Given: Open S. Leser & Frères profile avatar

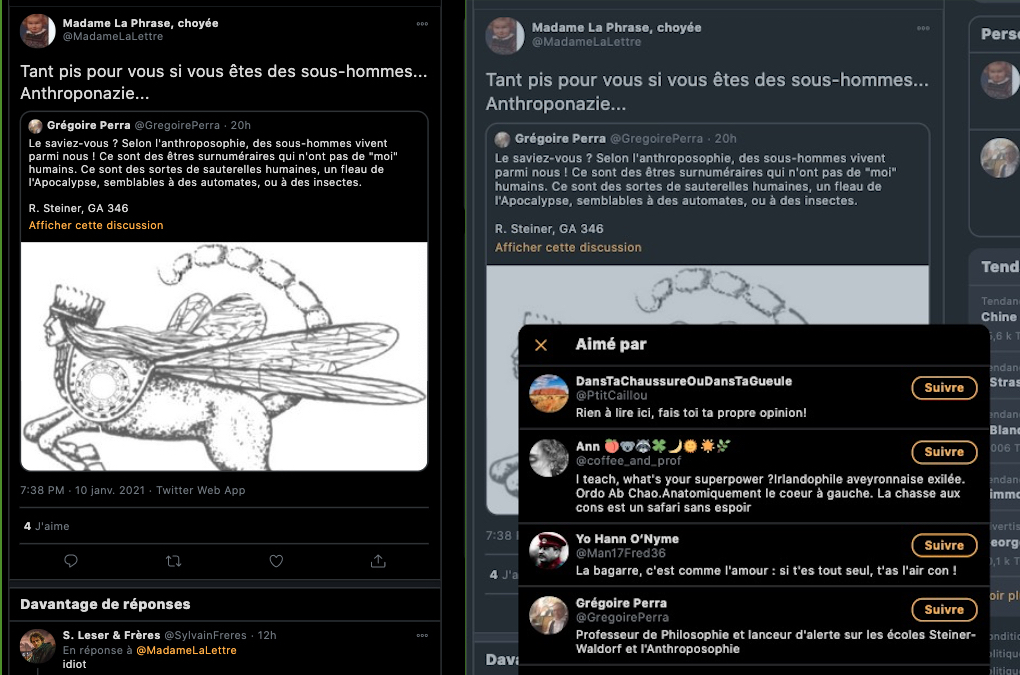Looking at the screenshot, I should [x=38, y=646].
